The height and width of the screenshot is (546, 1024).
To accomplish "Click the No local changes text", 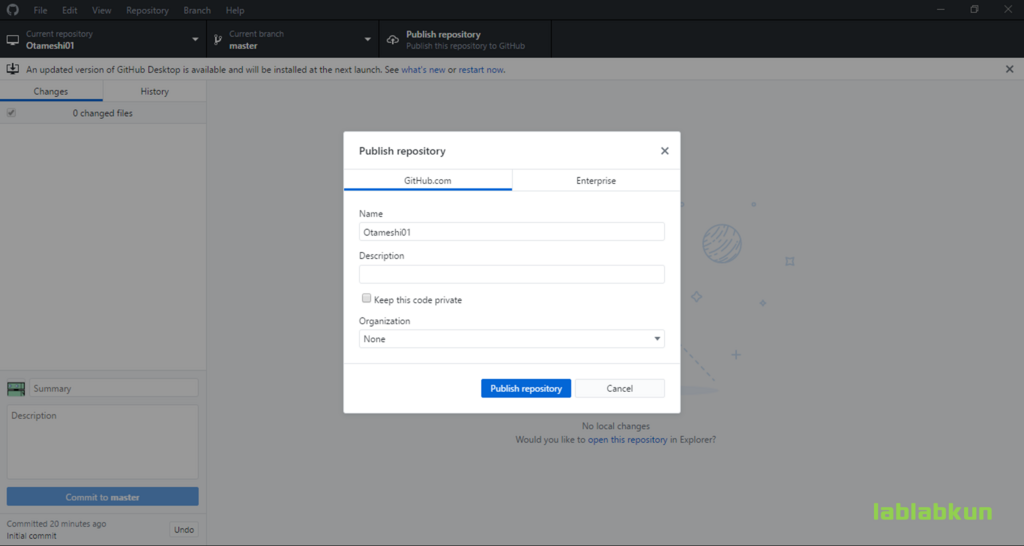I will pos(616,426).
